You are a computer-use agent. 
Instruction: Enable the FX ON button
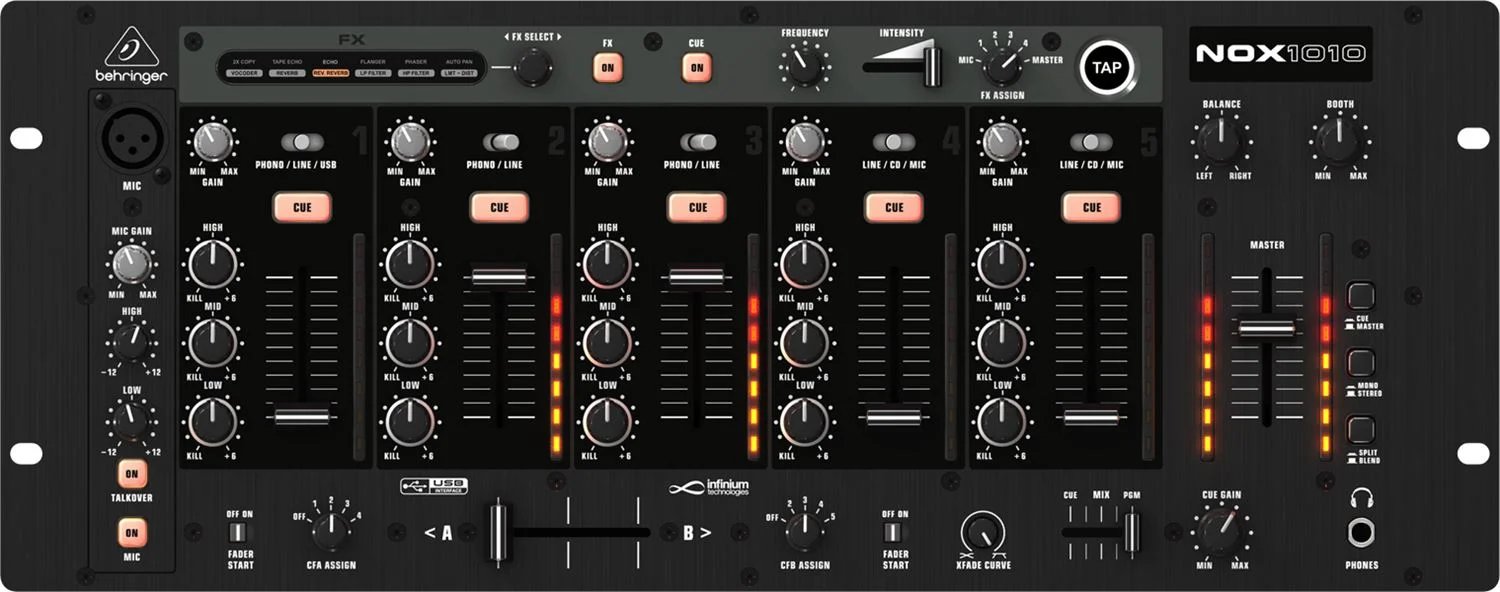tap(608, 65)
